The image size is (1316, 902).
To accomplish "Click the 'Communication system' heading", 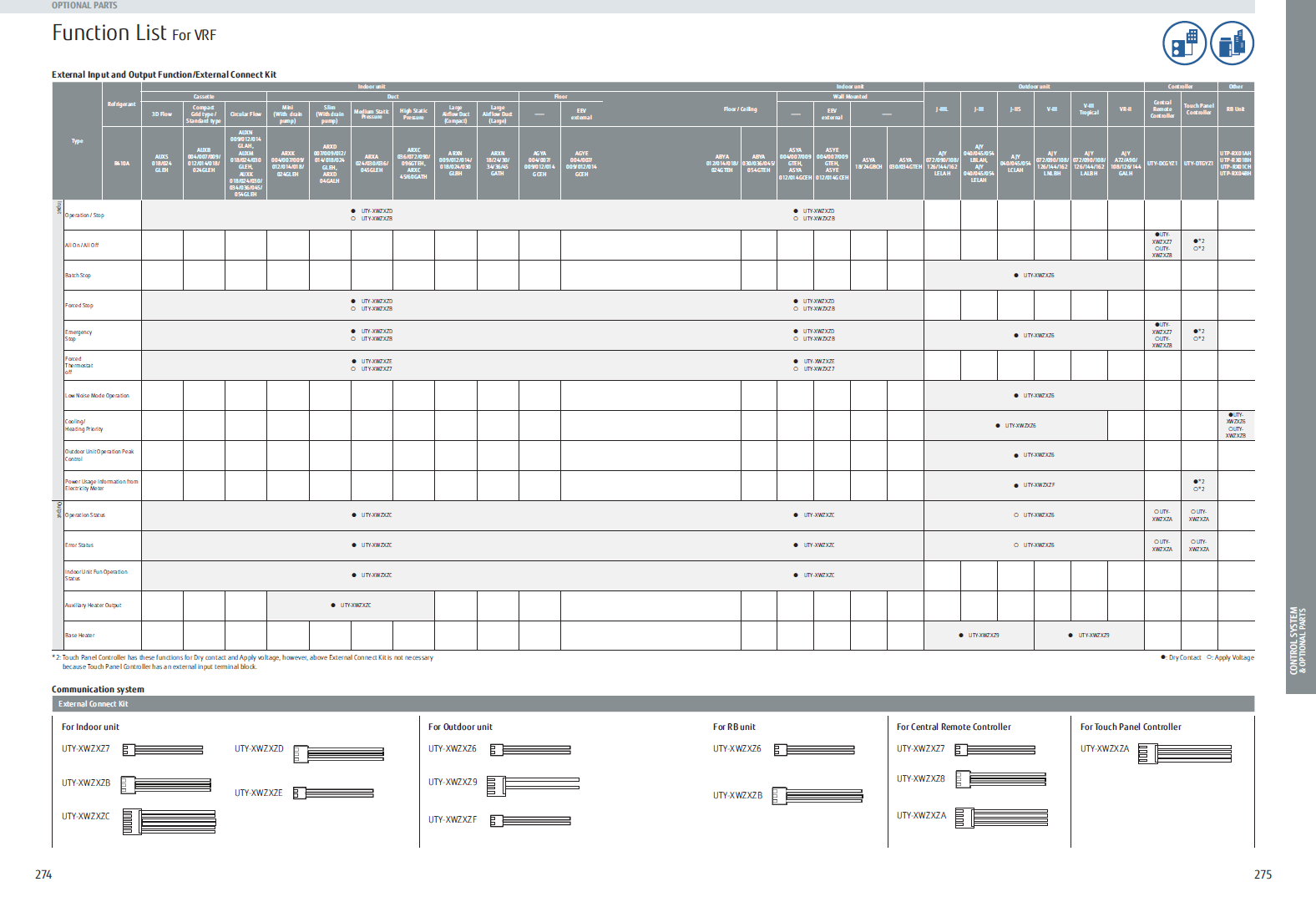I will click(x=98, y=689).
